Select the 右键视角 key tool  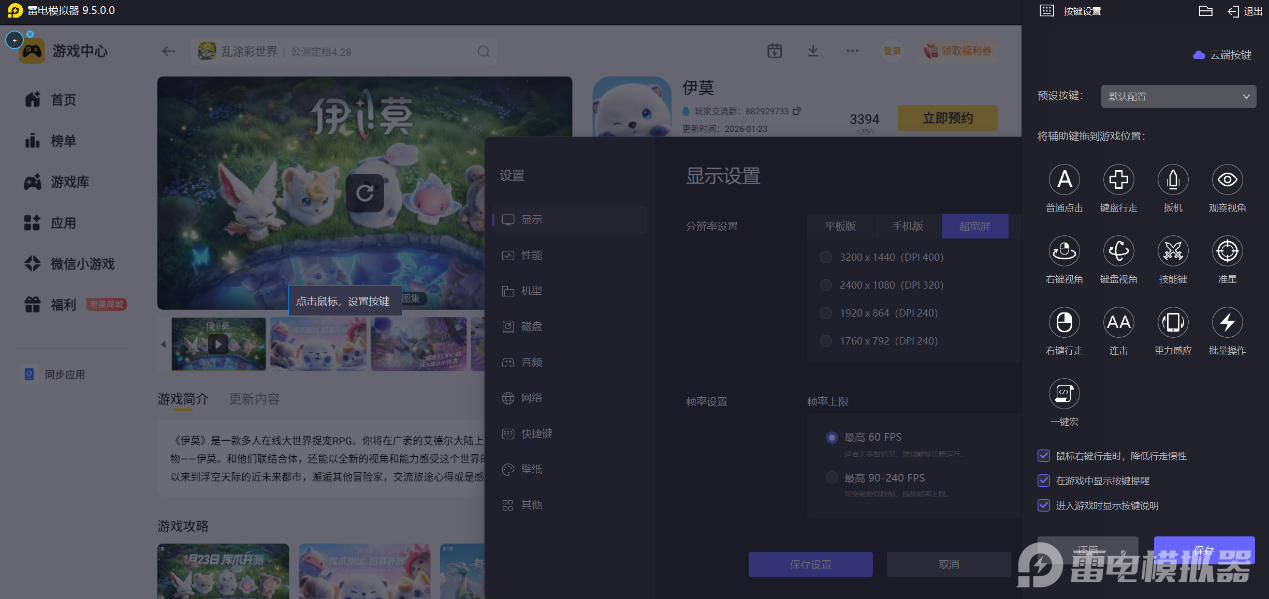tap(1064, 251)
